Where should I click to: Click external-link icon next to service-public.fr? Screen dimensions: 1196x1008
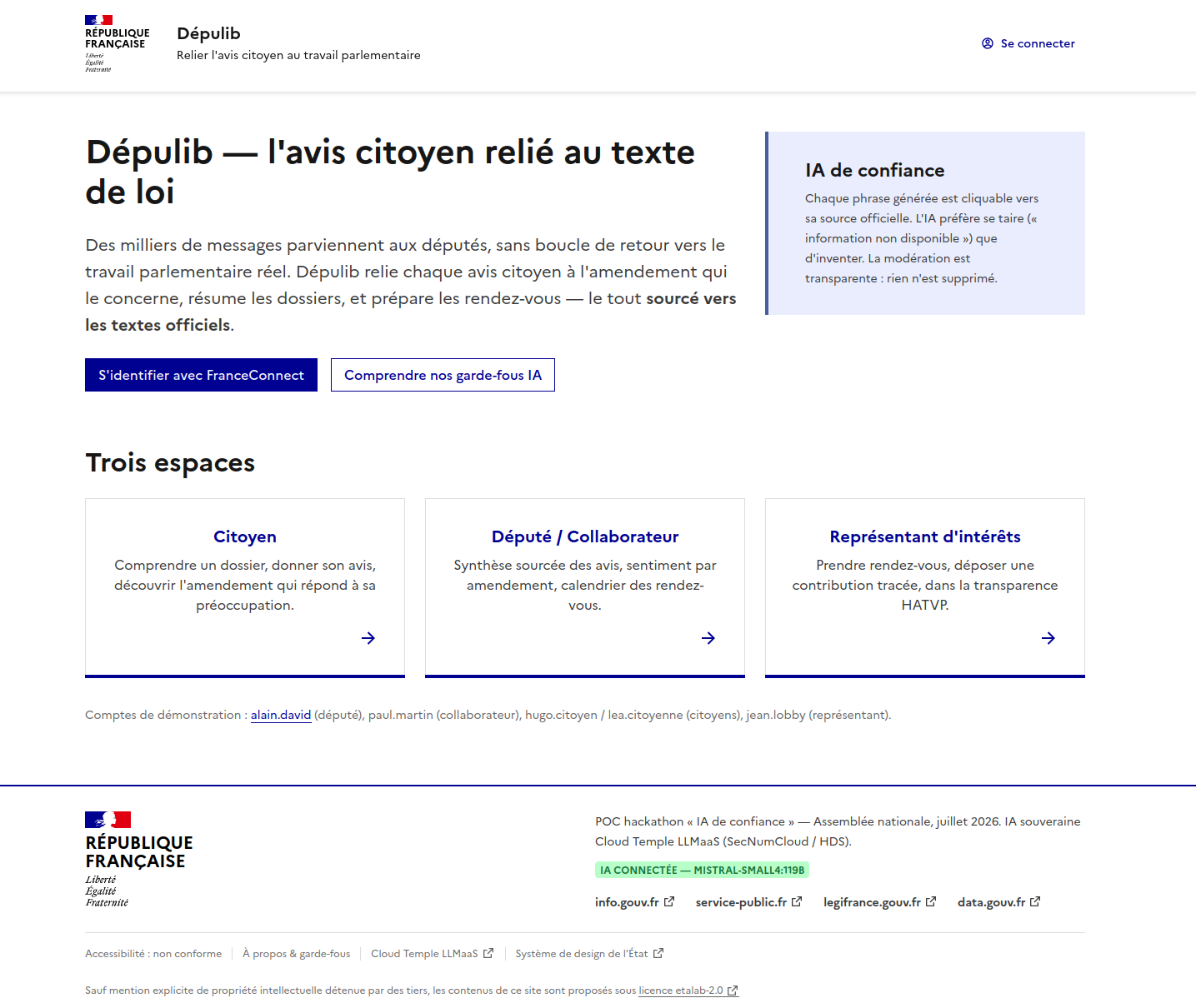click(x=797, y=901)
